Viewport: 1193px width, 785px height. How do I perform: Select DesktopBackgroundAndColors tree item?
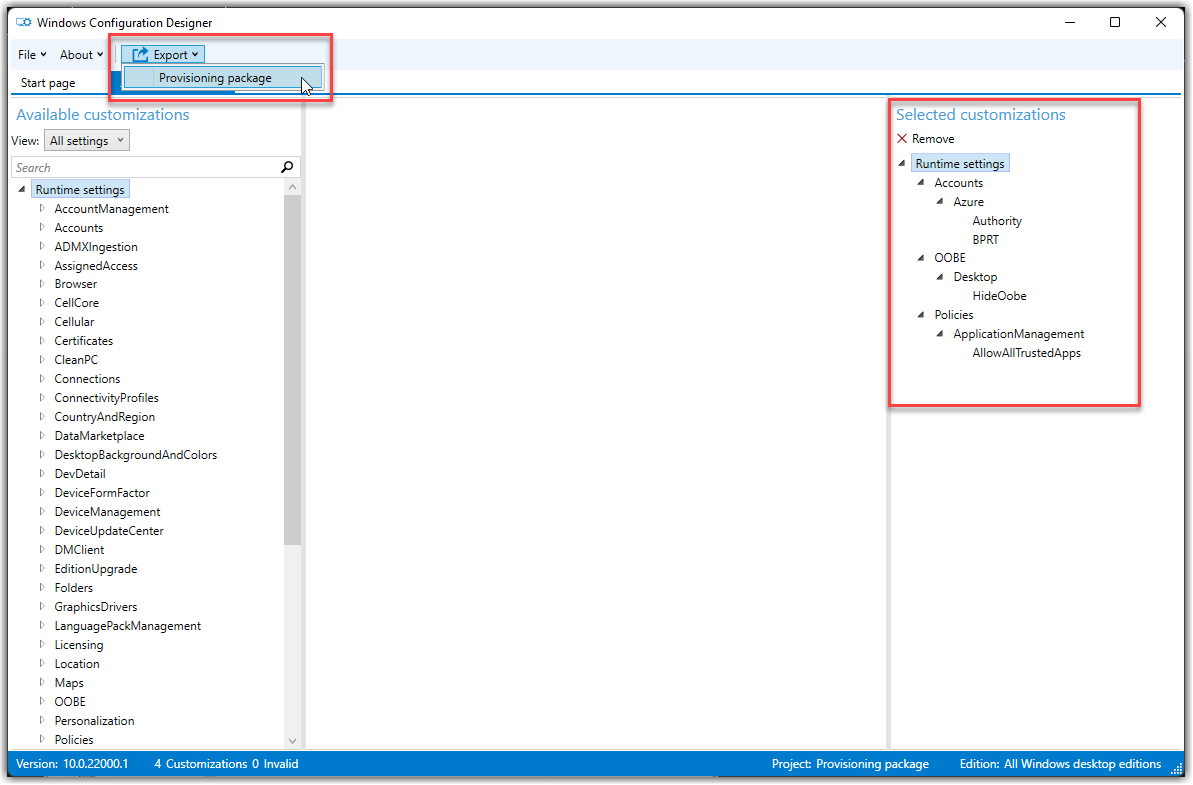tap(135, 455)
